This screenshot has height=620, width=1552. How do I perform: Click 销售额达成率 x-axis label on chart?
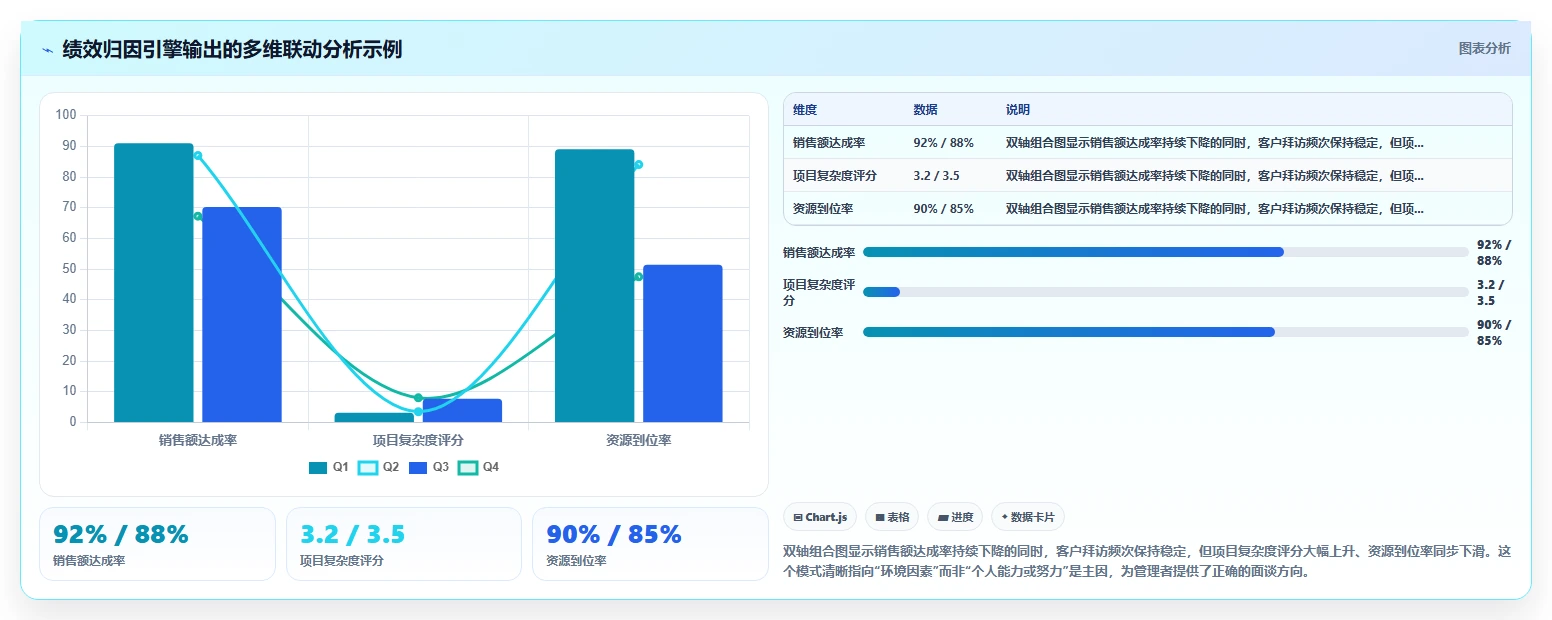point(198,440)
